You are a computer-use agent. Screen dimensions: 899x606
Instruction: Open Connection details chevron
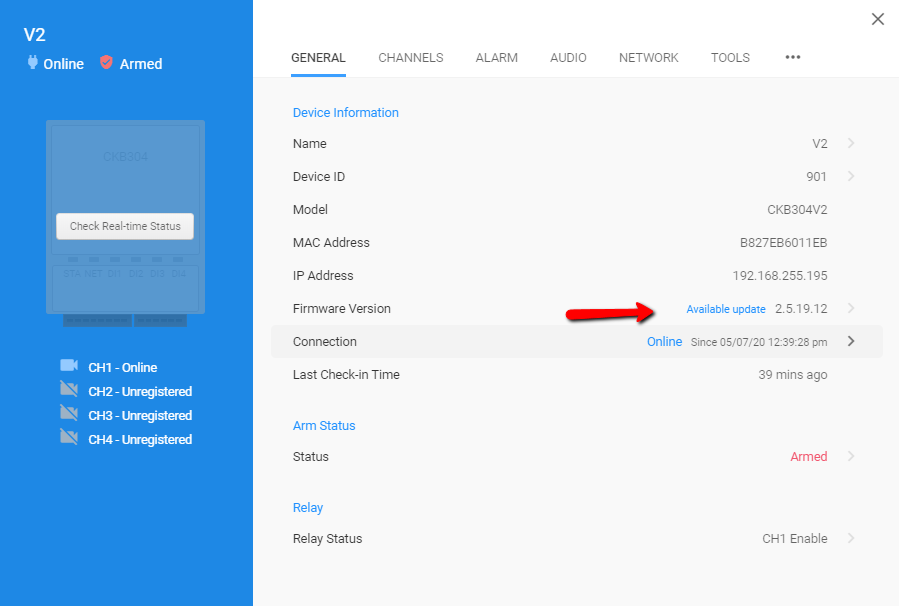pyautogui.click(x=851, y=341)
